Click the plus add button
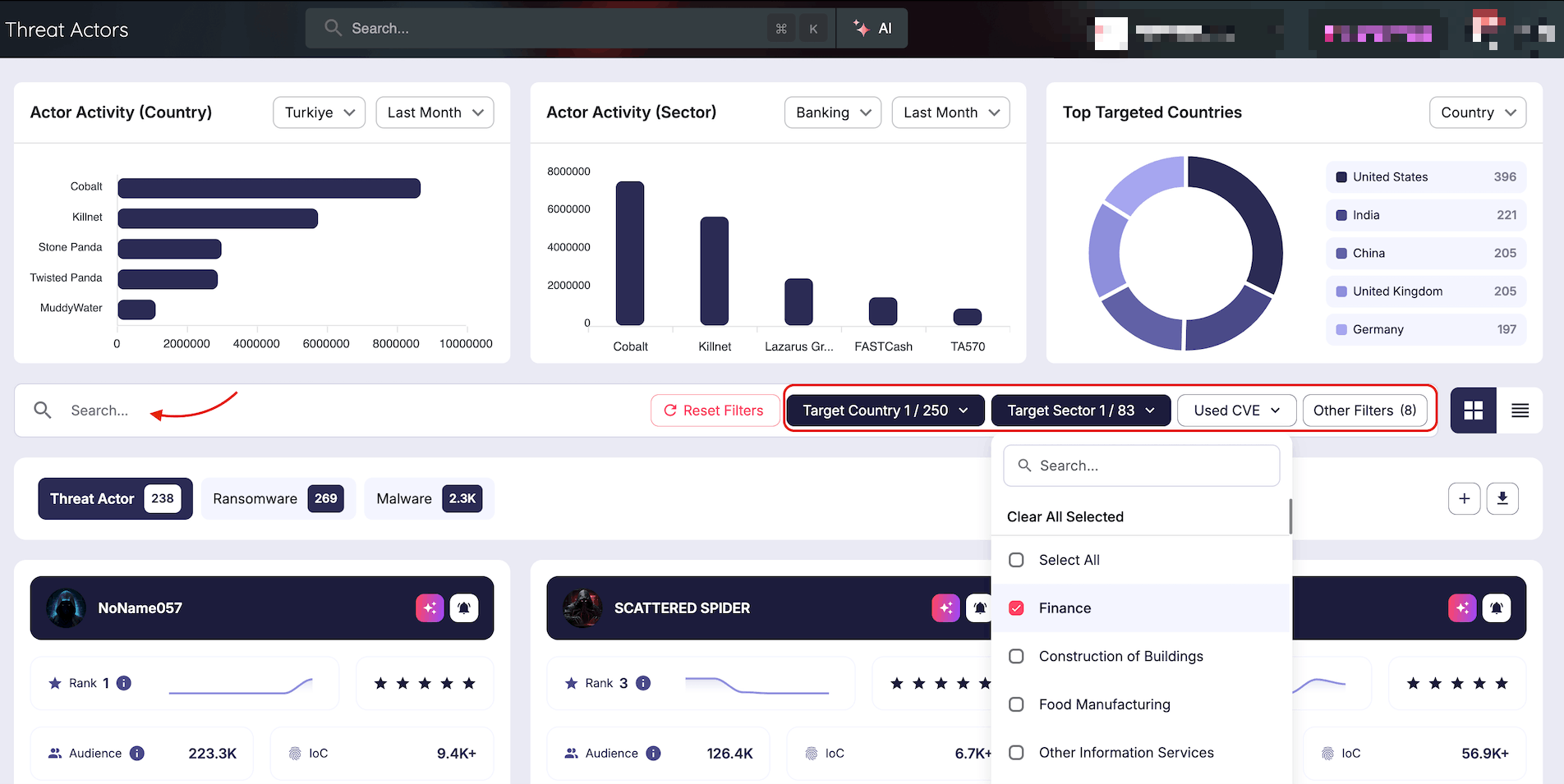Image resolution: width=1564 pixels, height=784 pixels. [x=1464, y=498]
